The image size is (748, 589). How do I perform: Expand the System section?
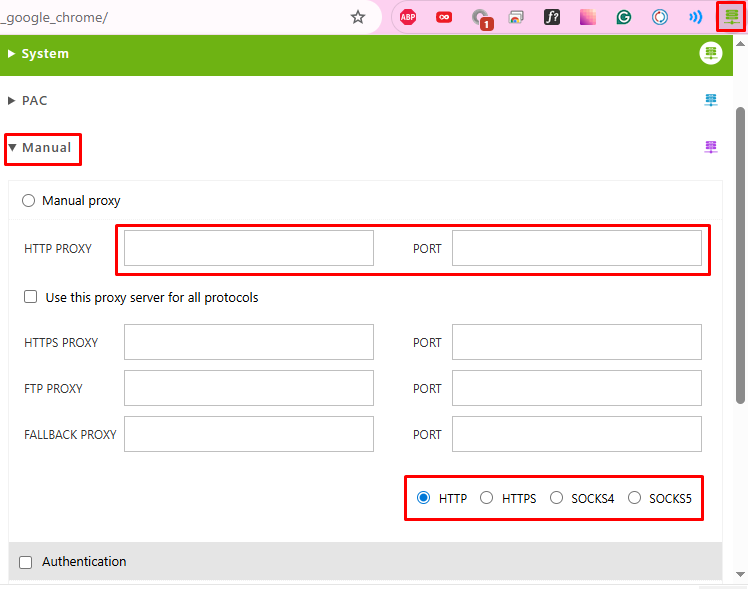38,54
